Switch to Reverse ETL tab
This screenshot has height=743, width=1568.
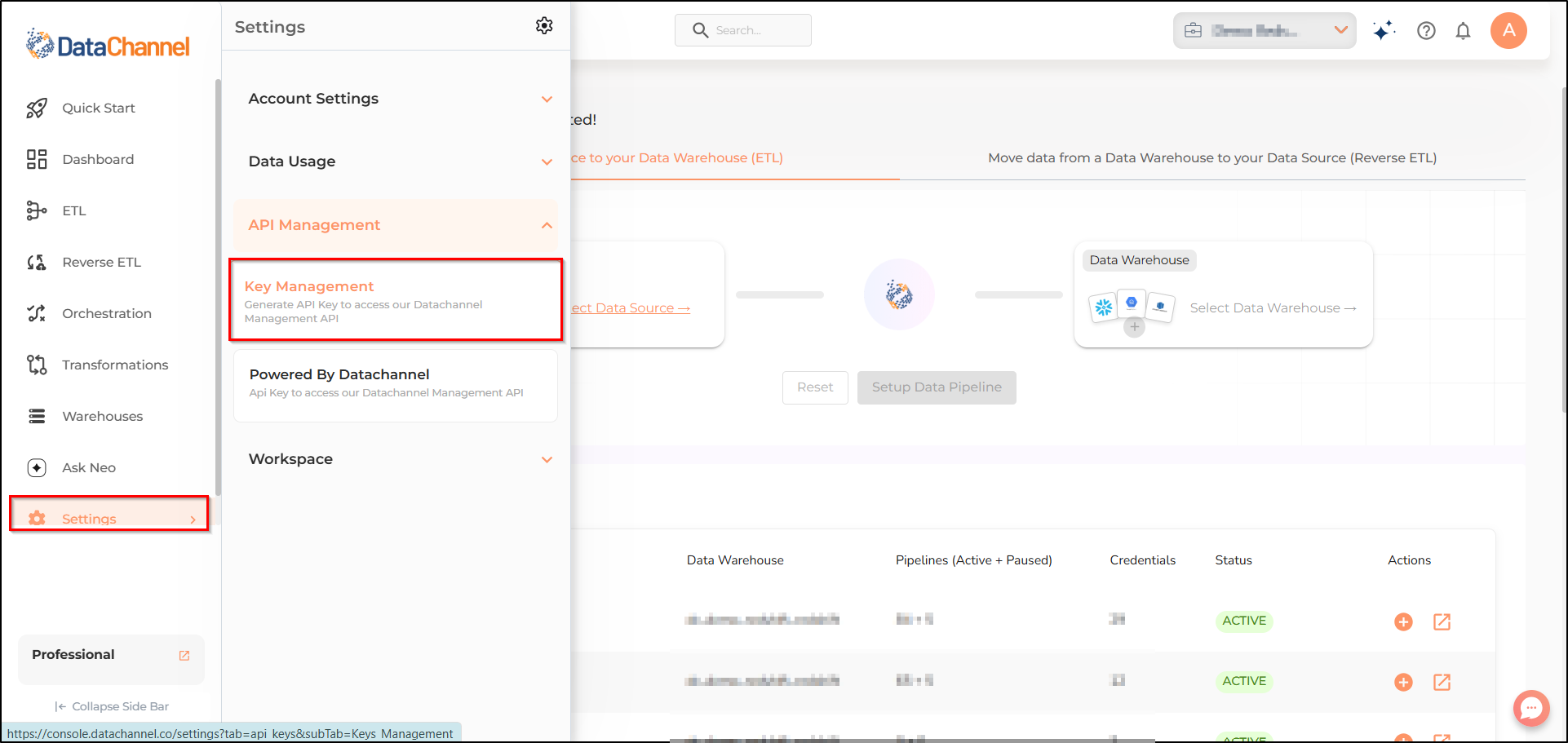[x=1212, y=158]
